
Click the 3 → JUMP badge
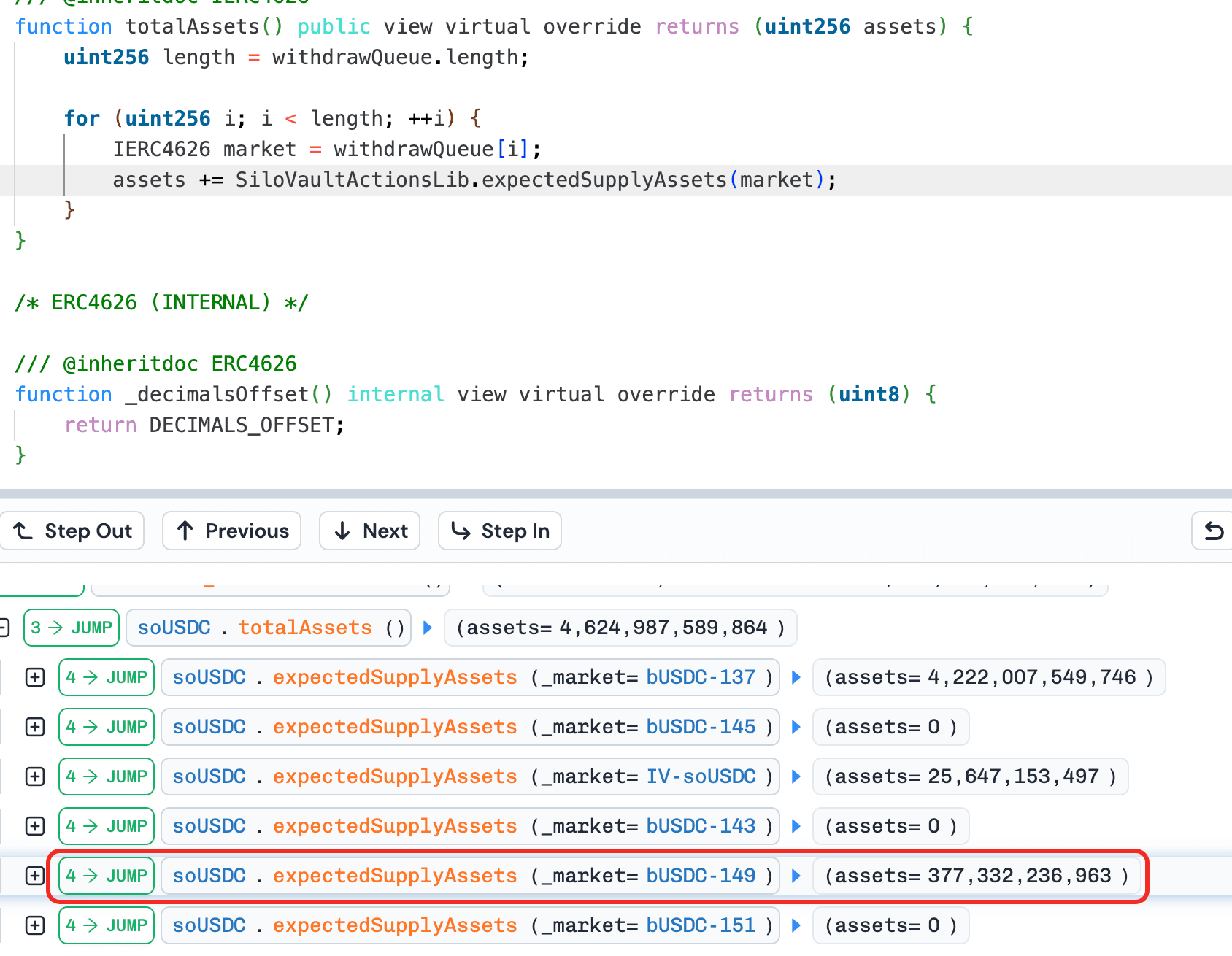tap(72, 628)
